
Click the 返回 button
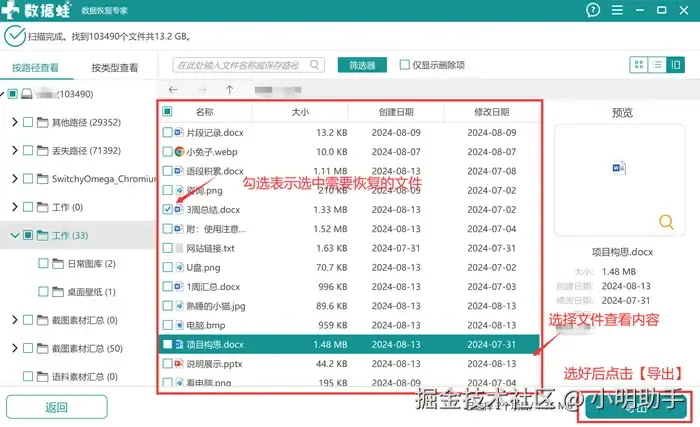57,407
